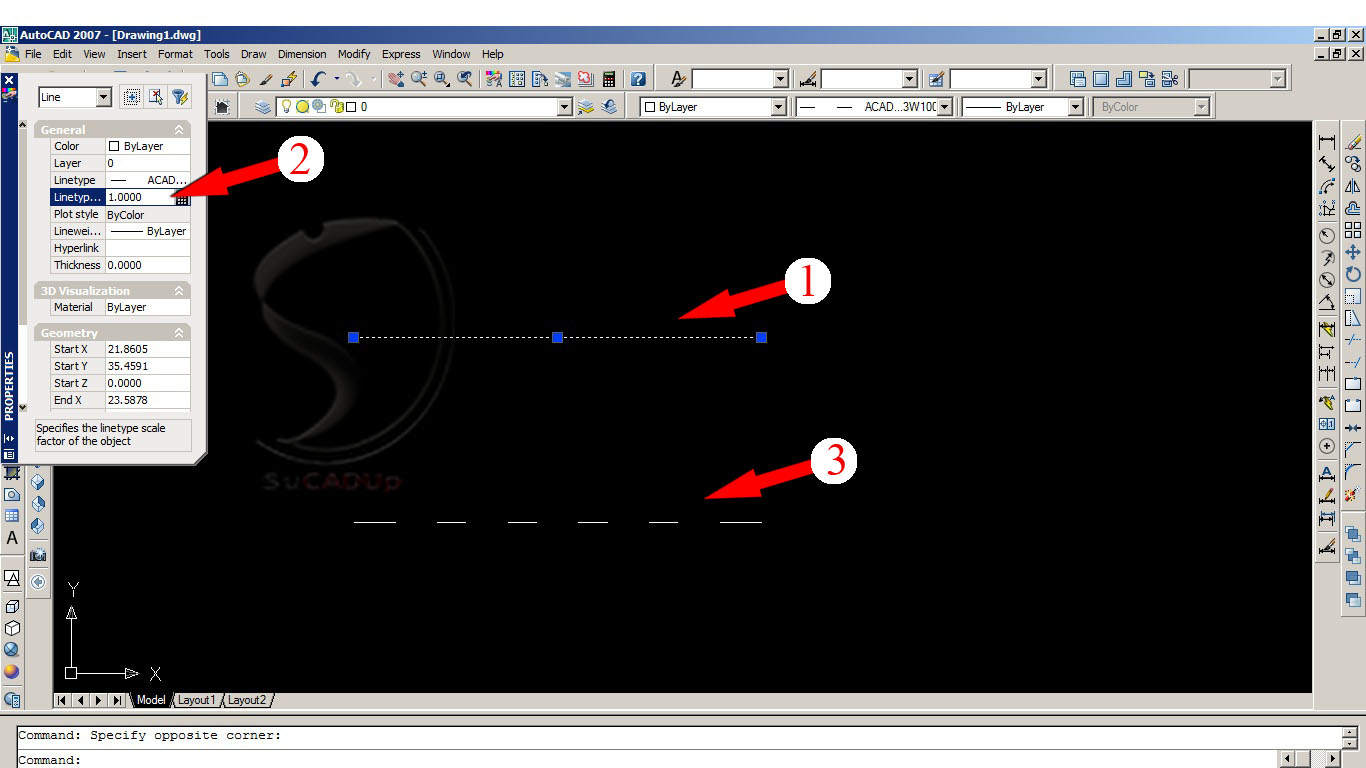Open the ByLayer color dropdown on the toolbar
Image resolution: width=1366 pixels, height=768 pixels.
pos(780,107)
